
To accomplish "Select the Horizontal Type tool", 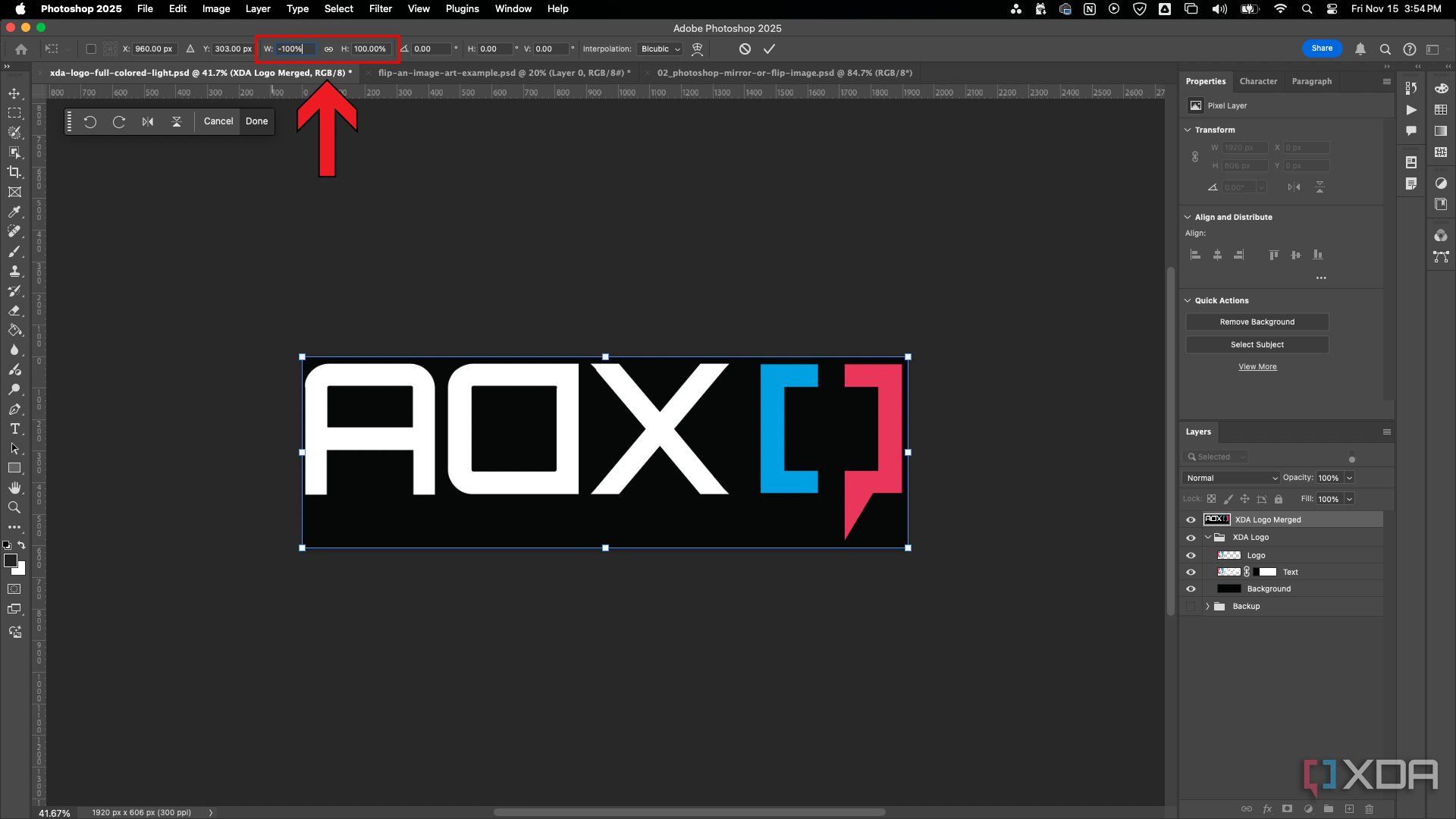I will pos(14,428).
